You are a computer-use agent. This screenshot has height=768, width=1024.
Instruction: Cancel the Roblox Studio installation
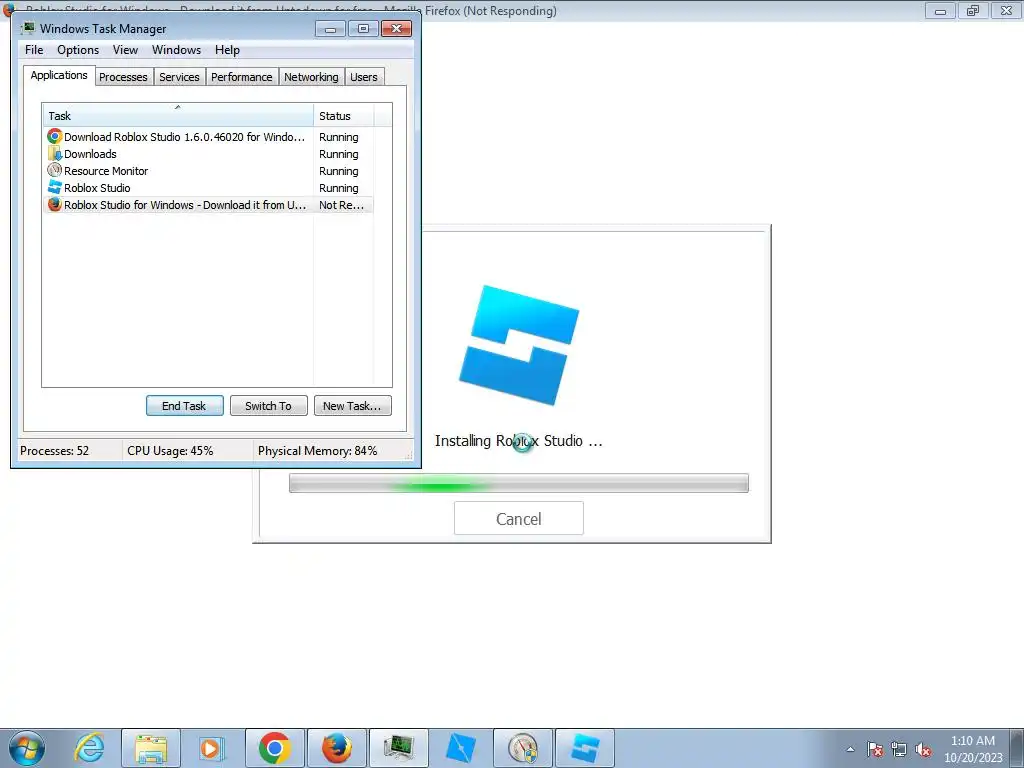point(519,519)
